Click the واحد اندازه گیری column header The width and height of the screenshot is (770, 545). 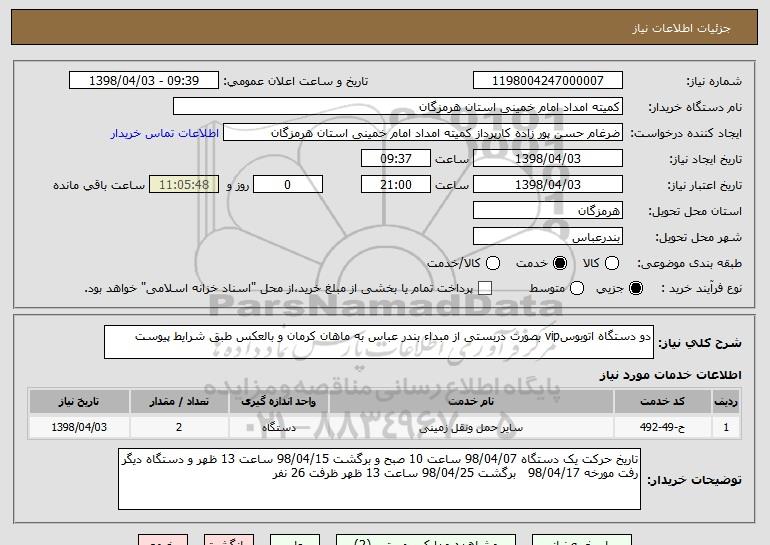278,402
